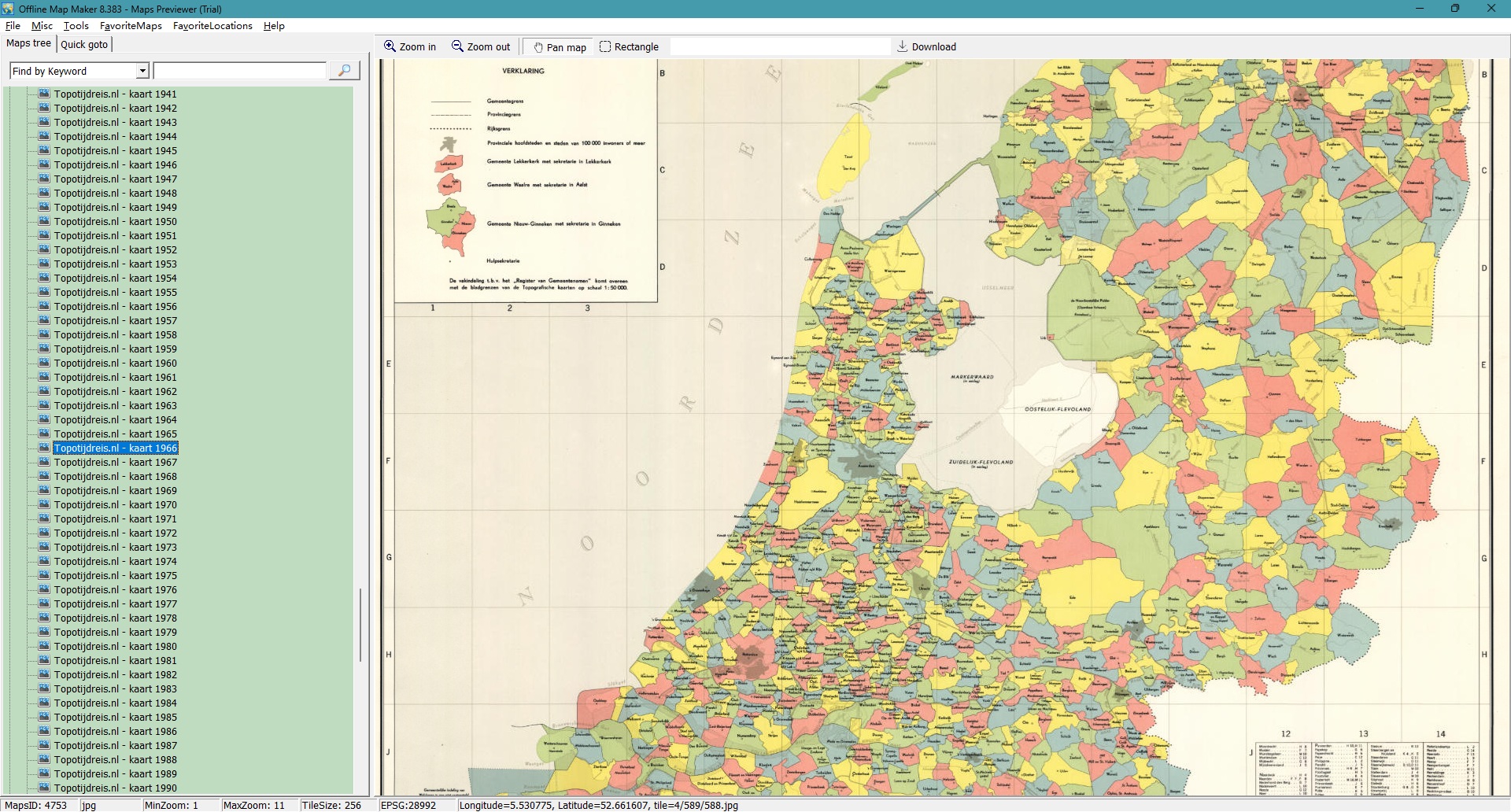Select Topotijdreis.nl - kaart 1990
Image resolution: width=1511 pixels, height=812 pixels.
coord(115,788)
